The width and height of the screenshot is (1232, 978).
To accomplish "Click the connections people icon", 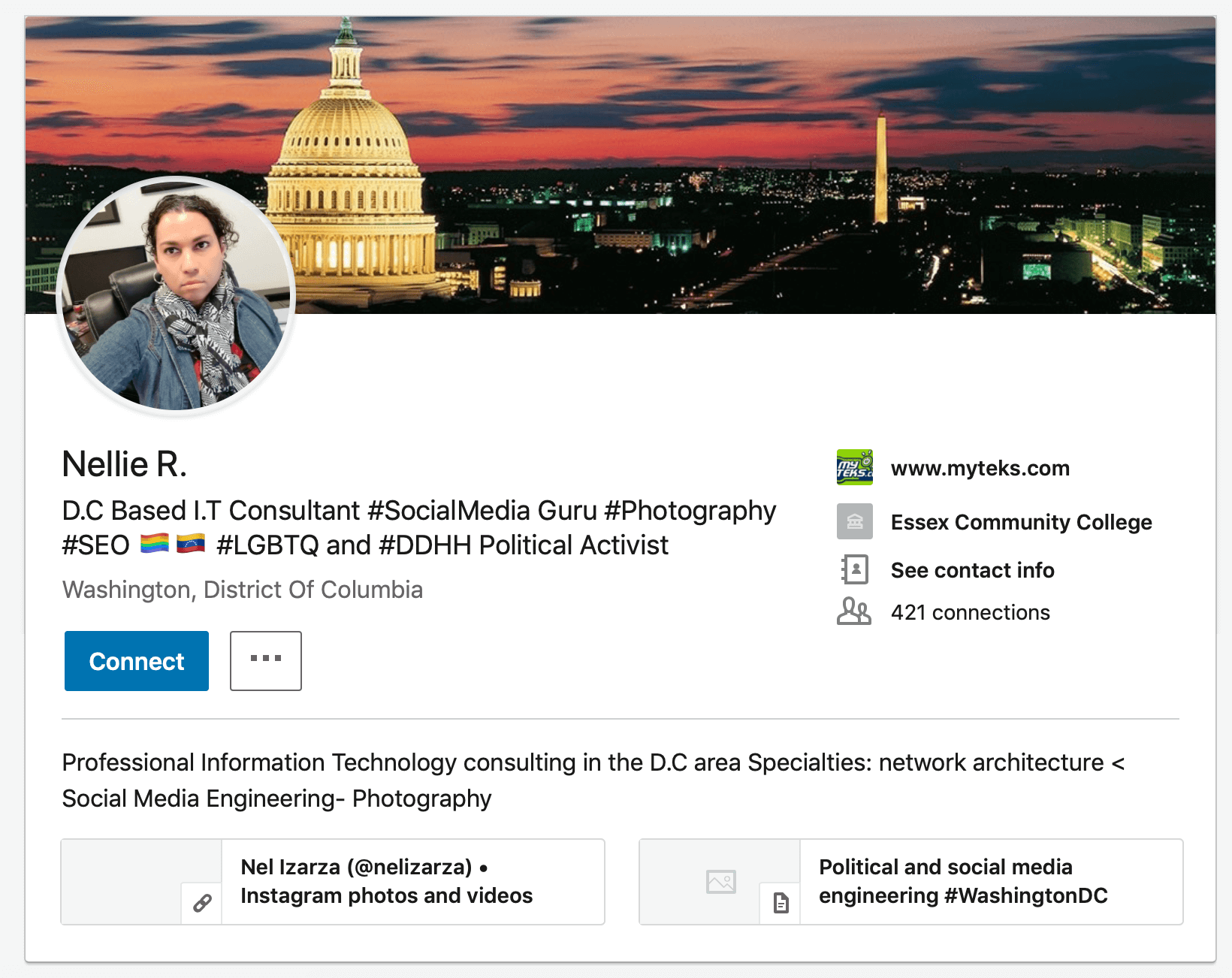I will [x=854, y=611].
